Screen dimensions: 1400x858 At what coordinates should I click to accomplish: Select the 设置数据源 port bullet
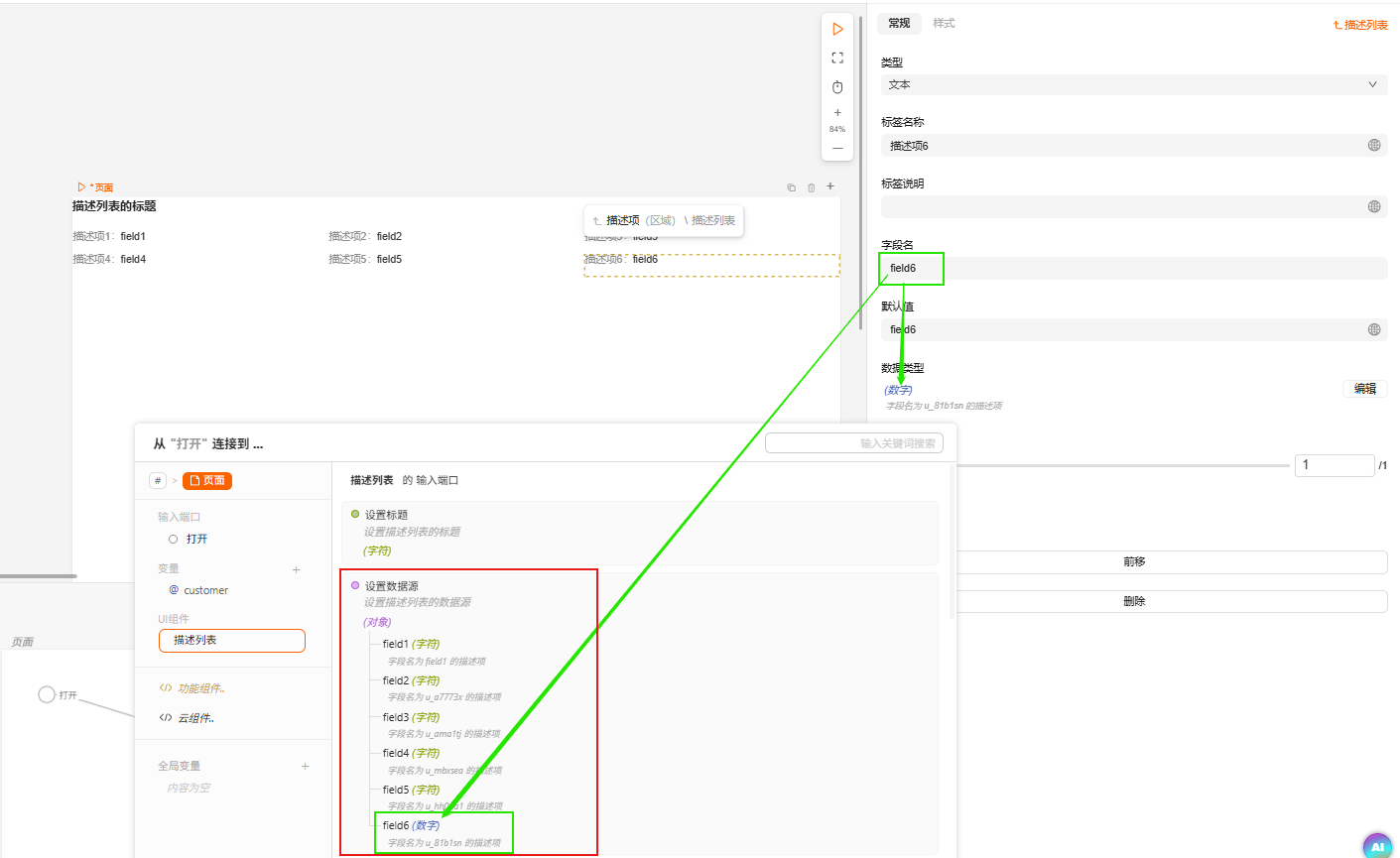coord(355,585)
